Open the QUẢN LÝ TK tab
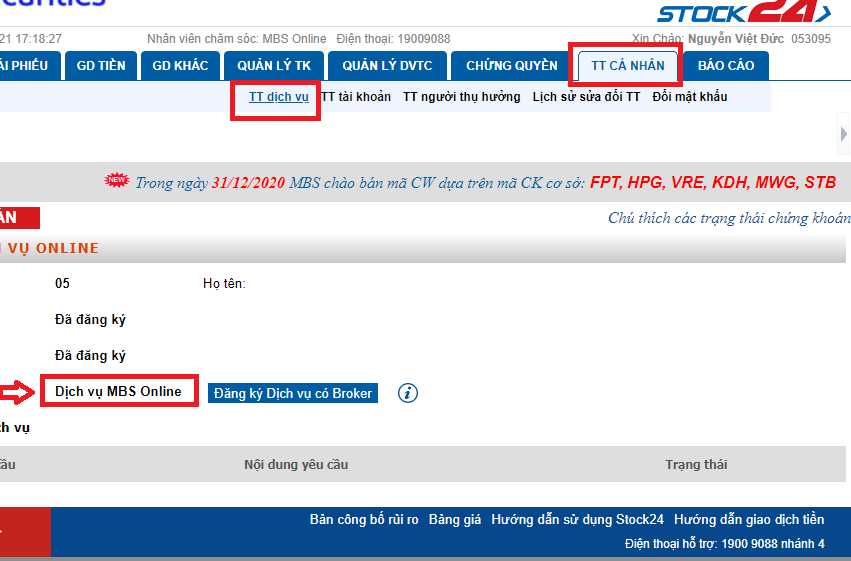851x561 pixels. point(274,66)
